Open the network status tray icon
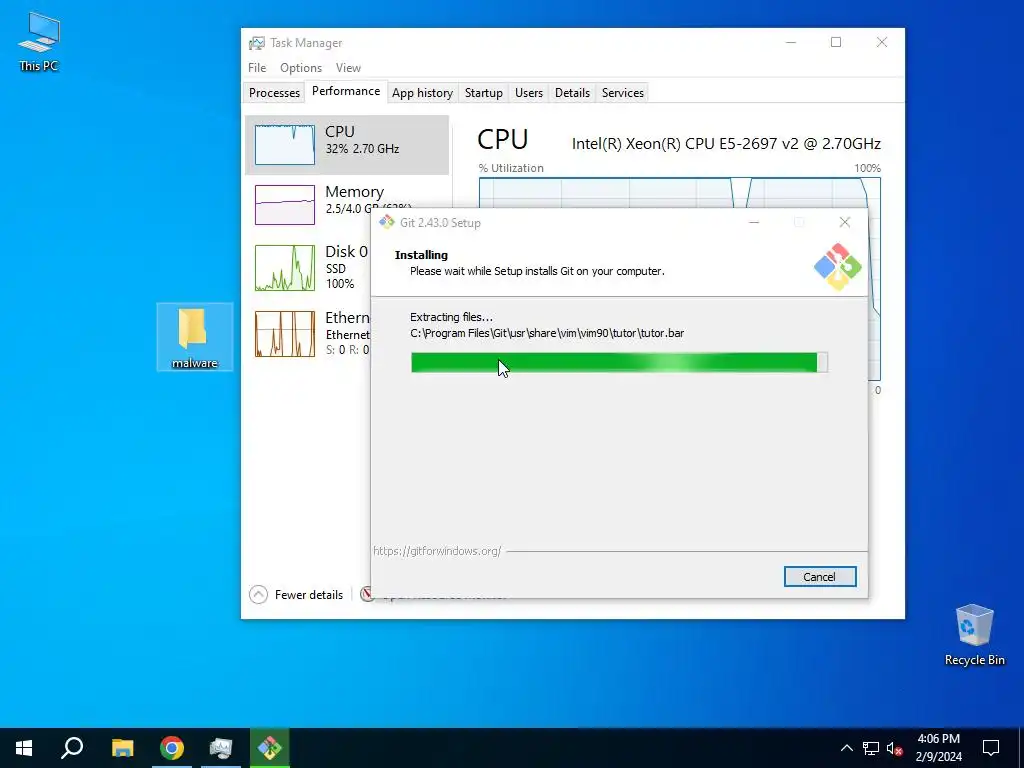 point(871,748)
